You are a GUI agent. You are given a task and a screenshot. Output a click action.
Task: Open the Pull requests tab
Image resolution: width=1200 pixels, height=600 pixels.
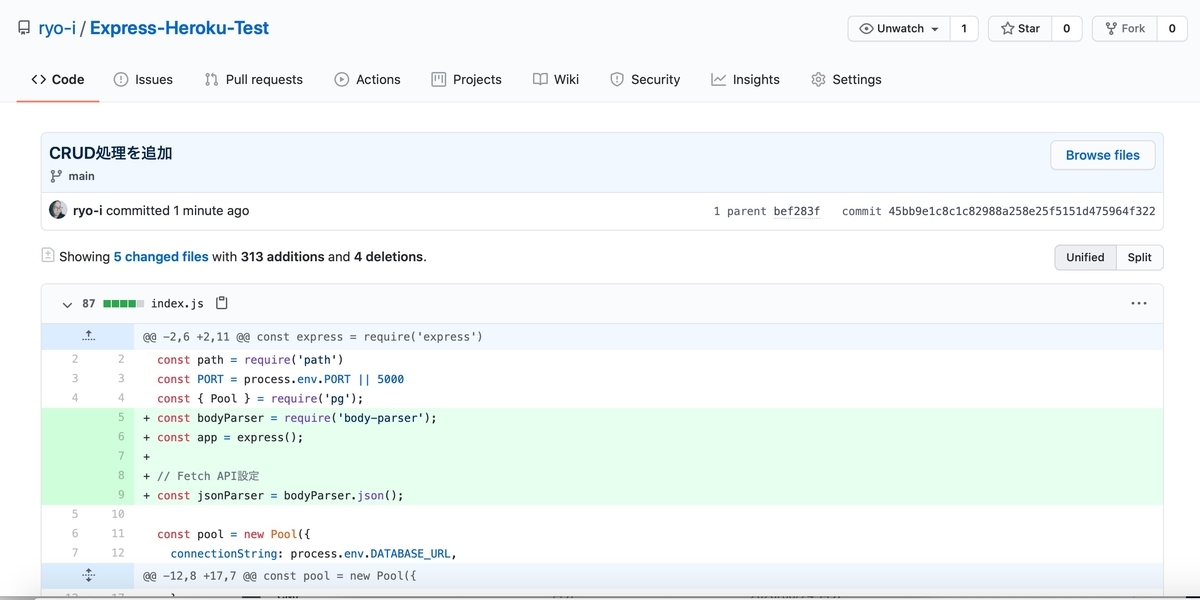(x=253, y=79)
